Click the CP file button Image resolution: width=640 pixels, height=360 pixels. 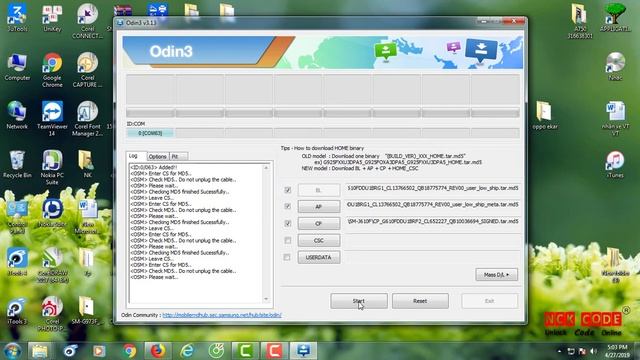[319, 223]
